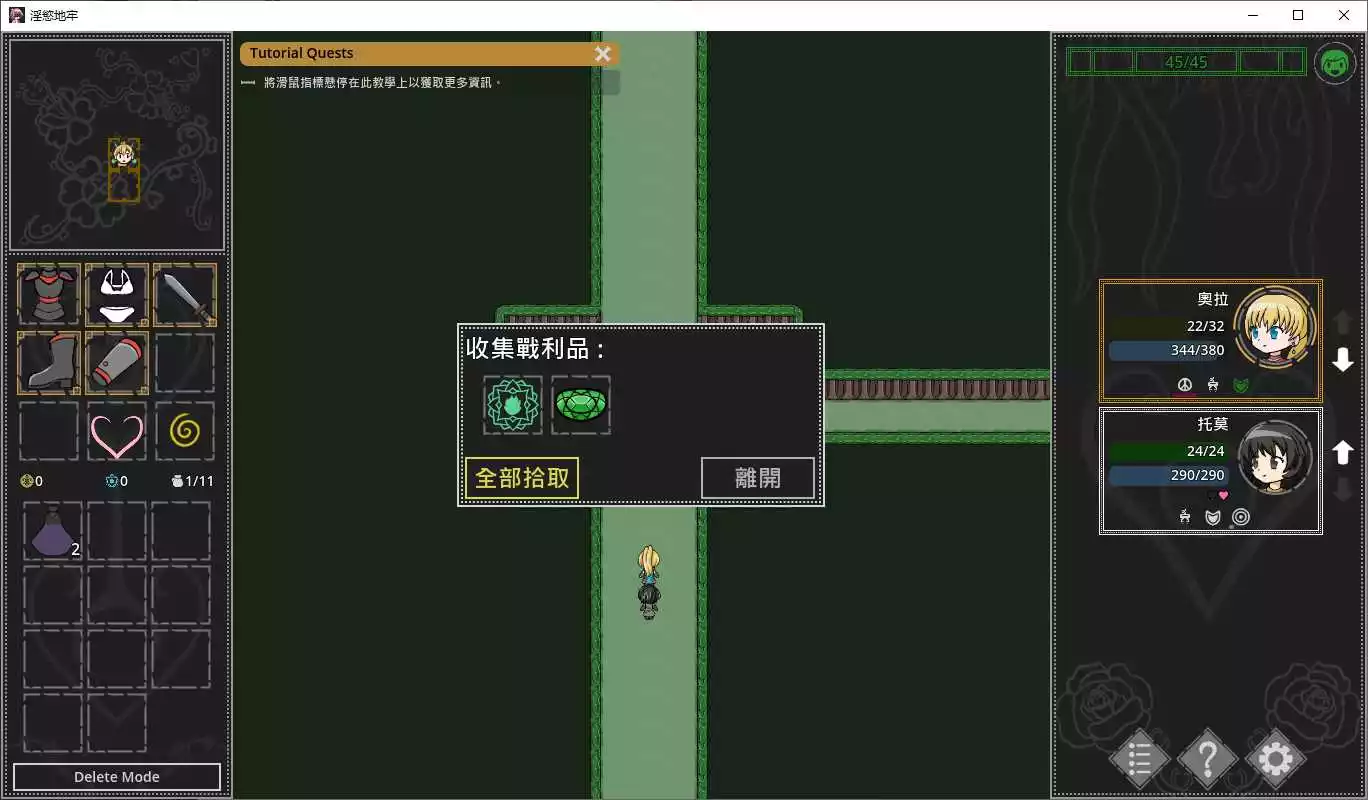Select the gauntlet equipment slot
This screenshot has height=800, width=1368.
(117, 363)
